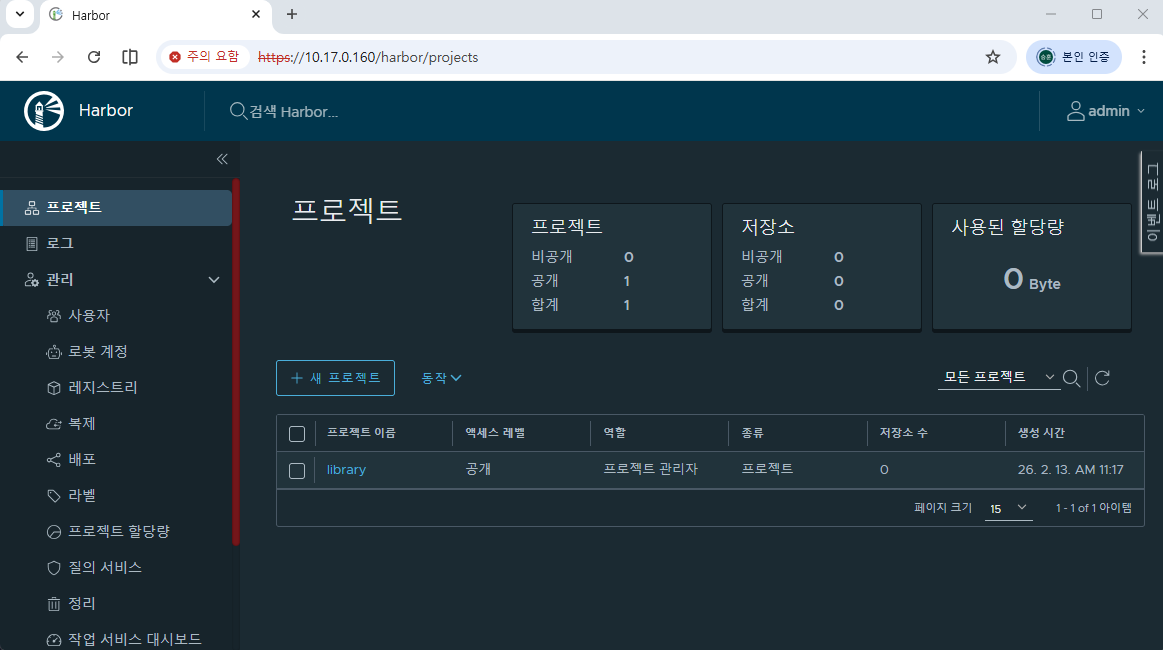
Task: Open 질의 서비스 page
Action: 105,568
